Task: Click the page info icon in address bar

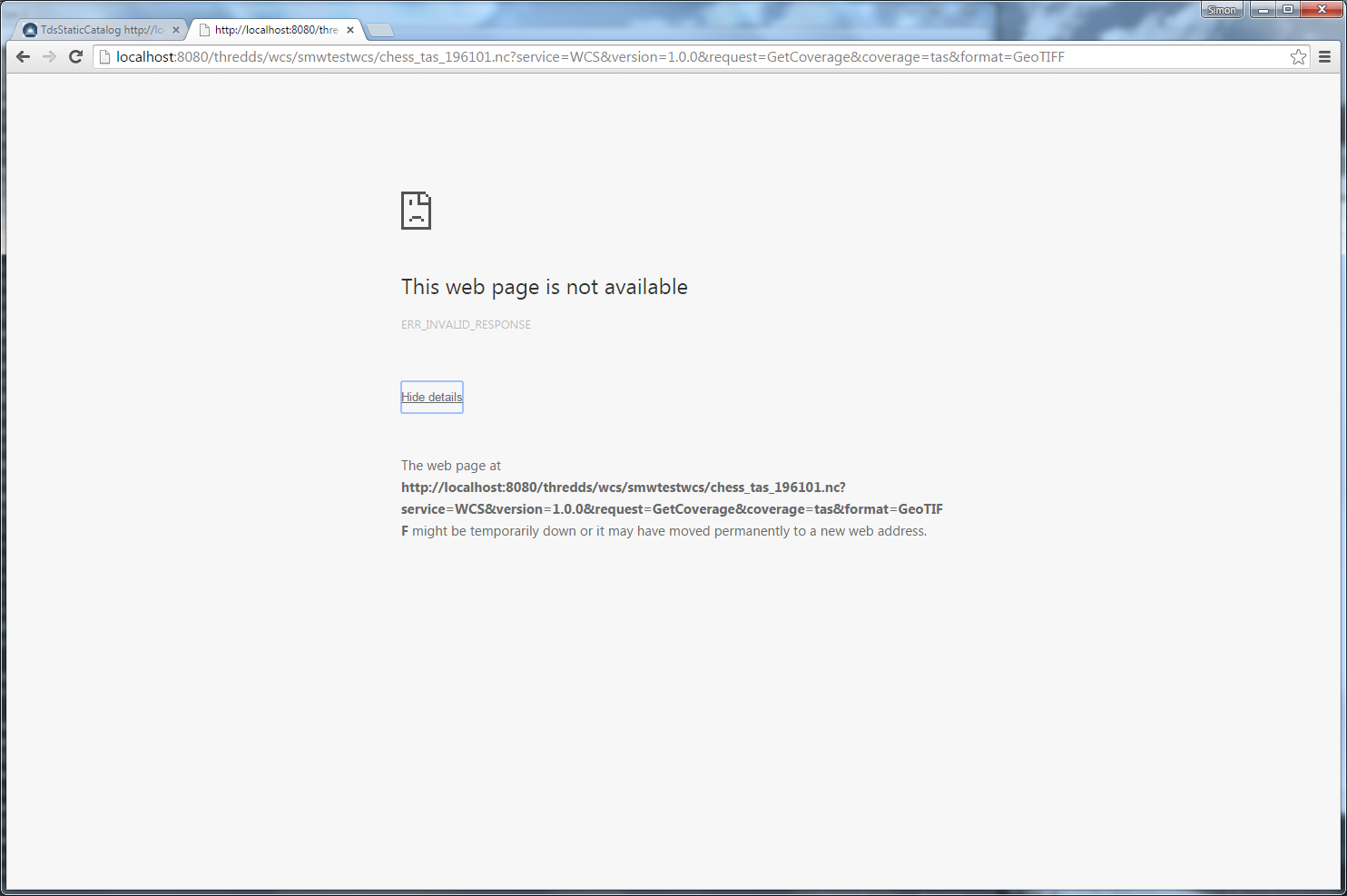Action: [104, 57]
